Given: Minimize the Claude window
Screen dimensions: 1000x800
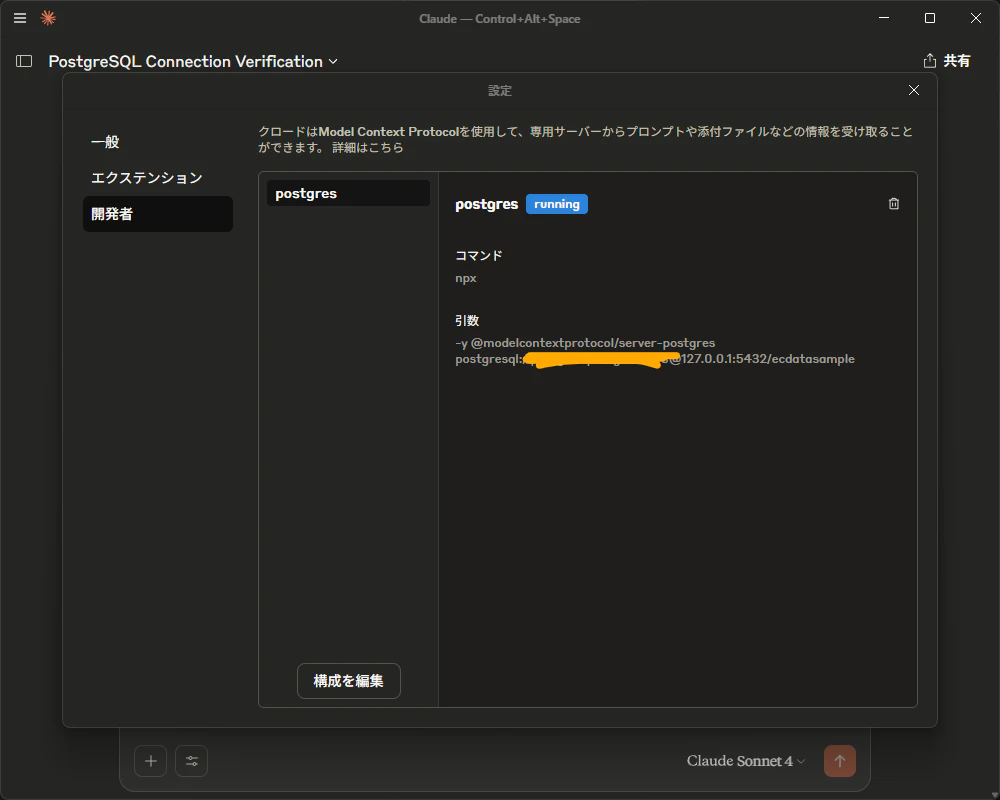Looking at the screenshot, I should coord(884,18).
